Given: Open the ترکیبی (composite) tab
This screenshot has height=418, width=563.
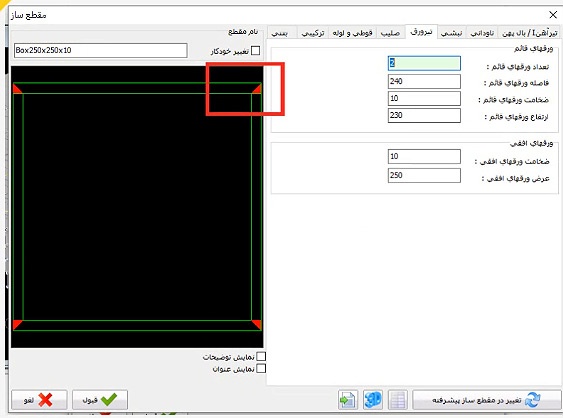Looking at the screenshot, I should point(312,33).
